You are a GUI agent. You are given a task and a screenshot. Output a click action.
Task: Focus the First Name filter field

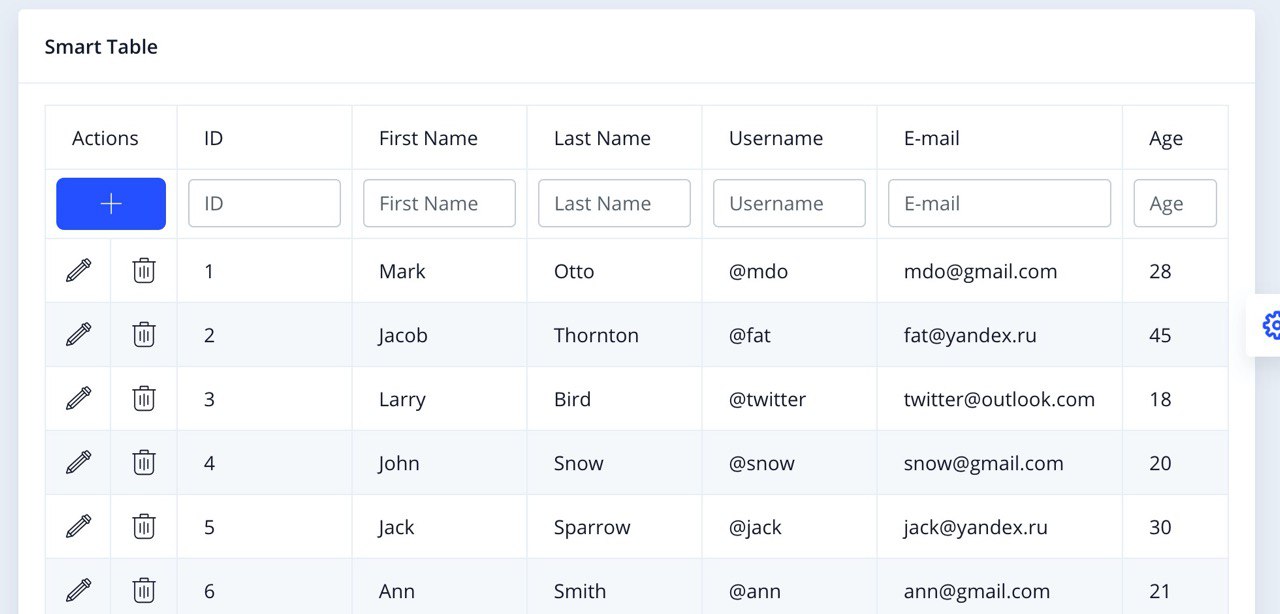439,203
